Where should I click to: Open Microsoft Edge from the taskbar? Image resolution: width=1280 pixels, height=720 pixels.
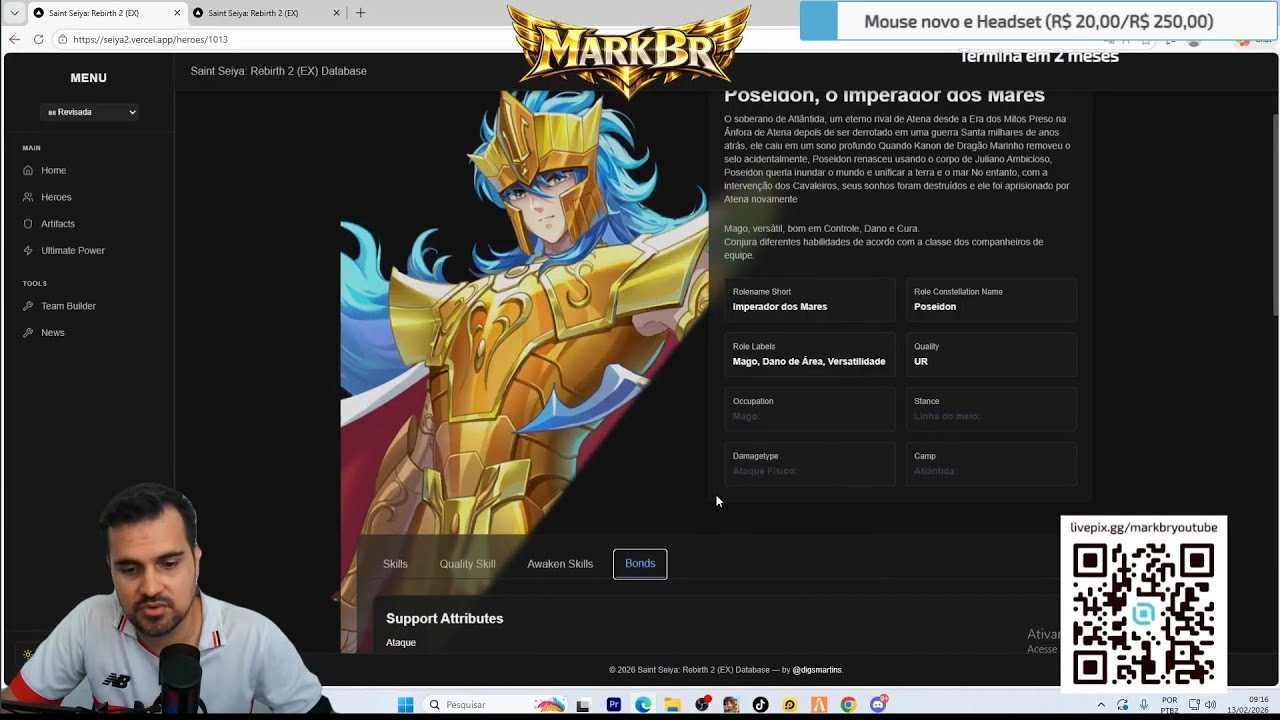(643, 705)
